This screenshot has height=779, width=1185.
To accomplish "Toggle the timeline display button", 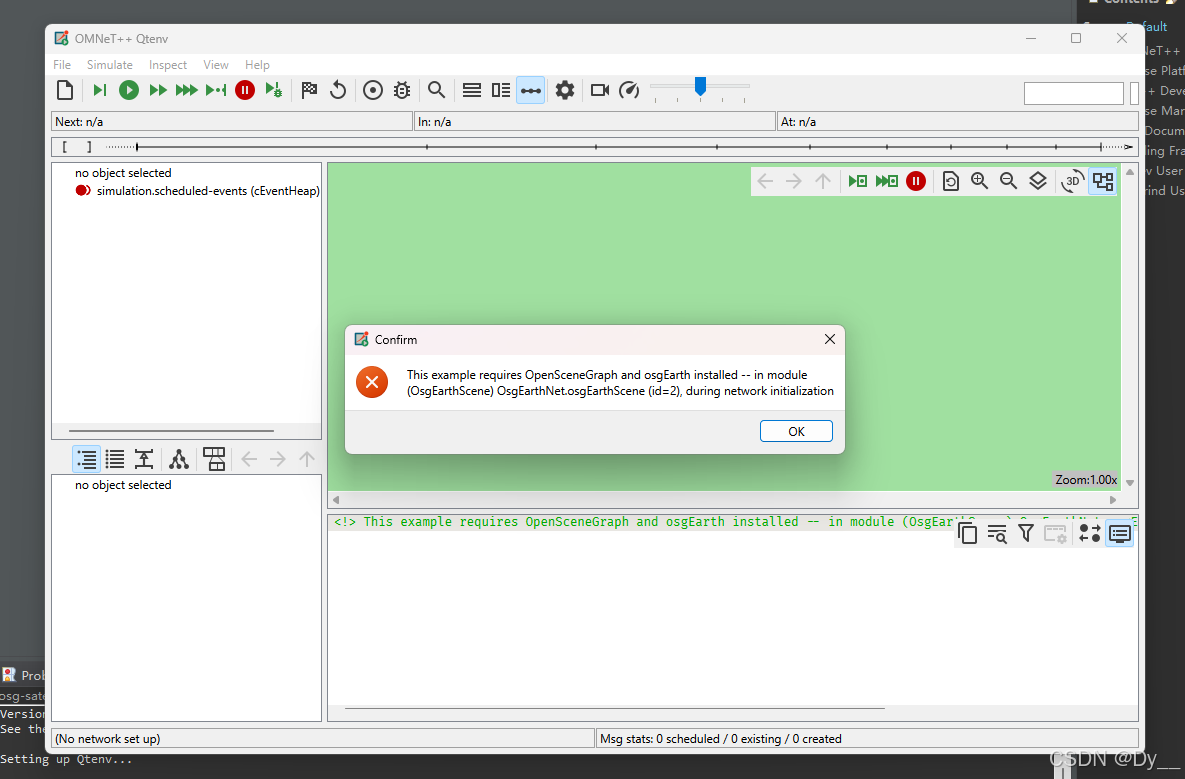I will 531,90.
